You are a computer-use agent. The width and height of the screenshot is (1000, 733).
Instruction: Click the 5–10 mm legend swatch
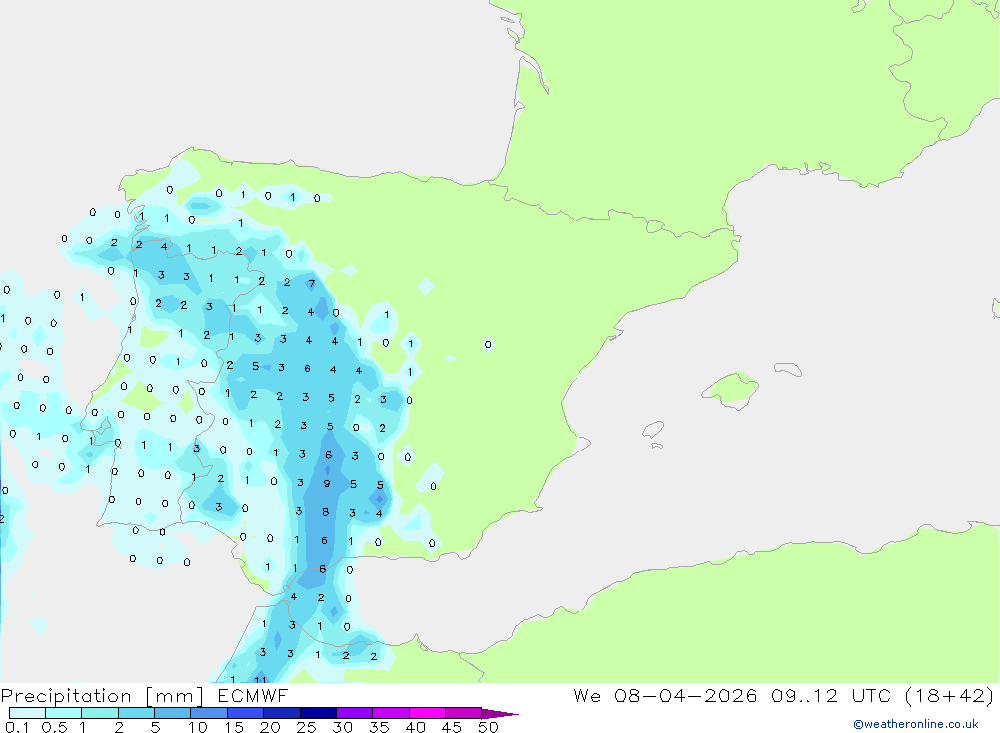[x=173, y=713]
